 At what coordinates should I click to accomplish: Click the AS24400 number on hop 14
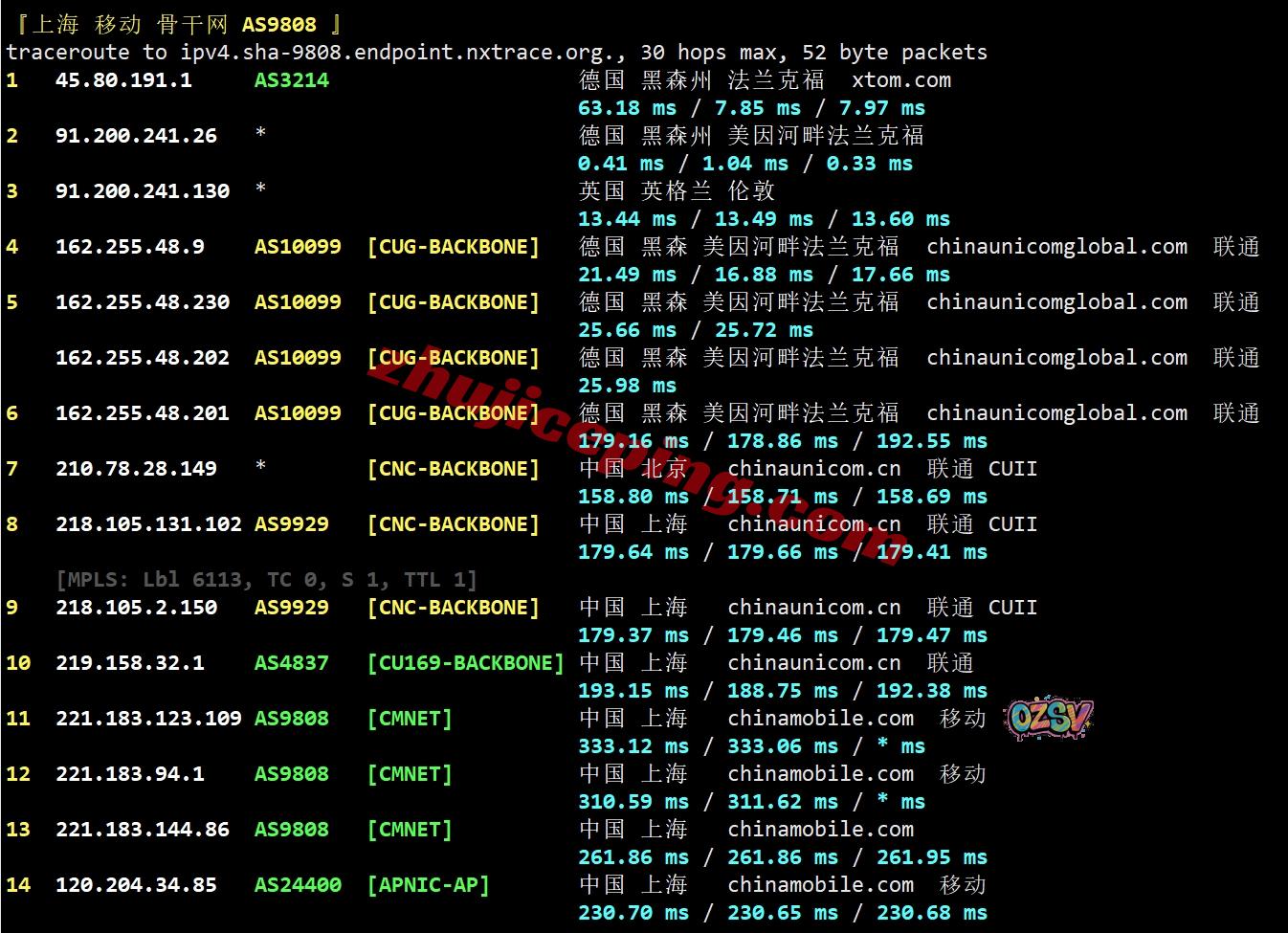(298, 885)
